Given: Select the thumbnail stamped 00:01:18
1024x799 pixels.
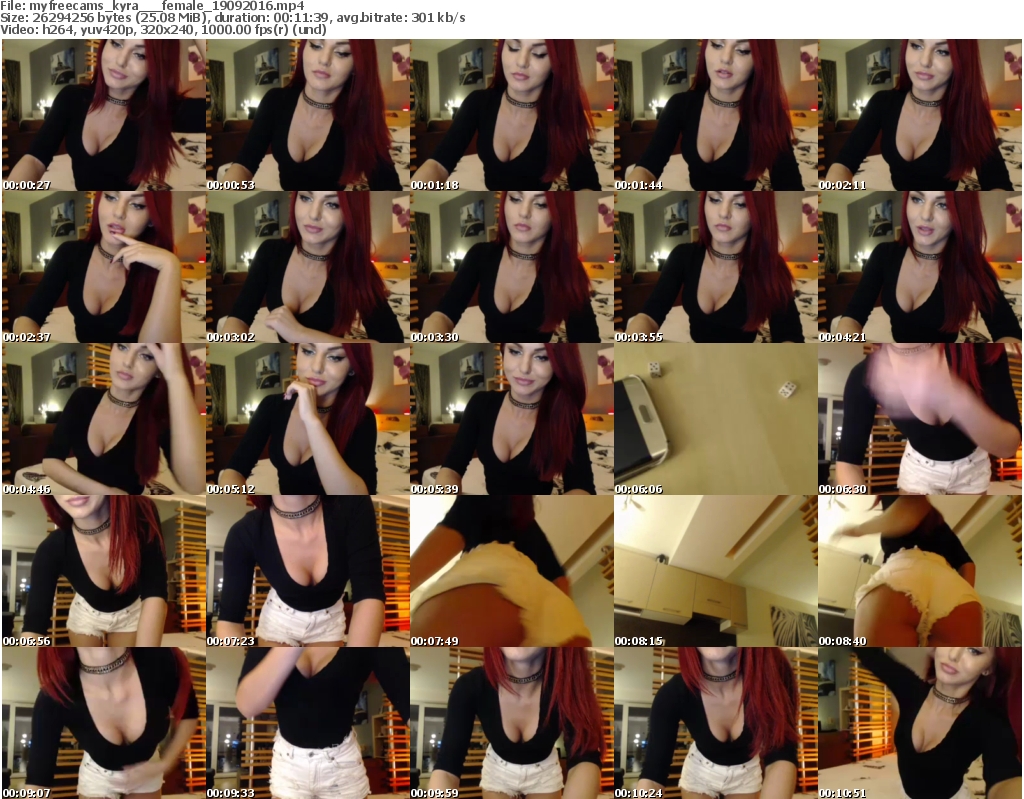Looking at the screenshot, I should coord(512,115).
